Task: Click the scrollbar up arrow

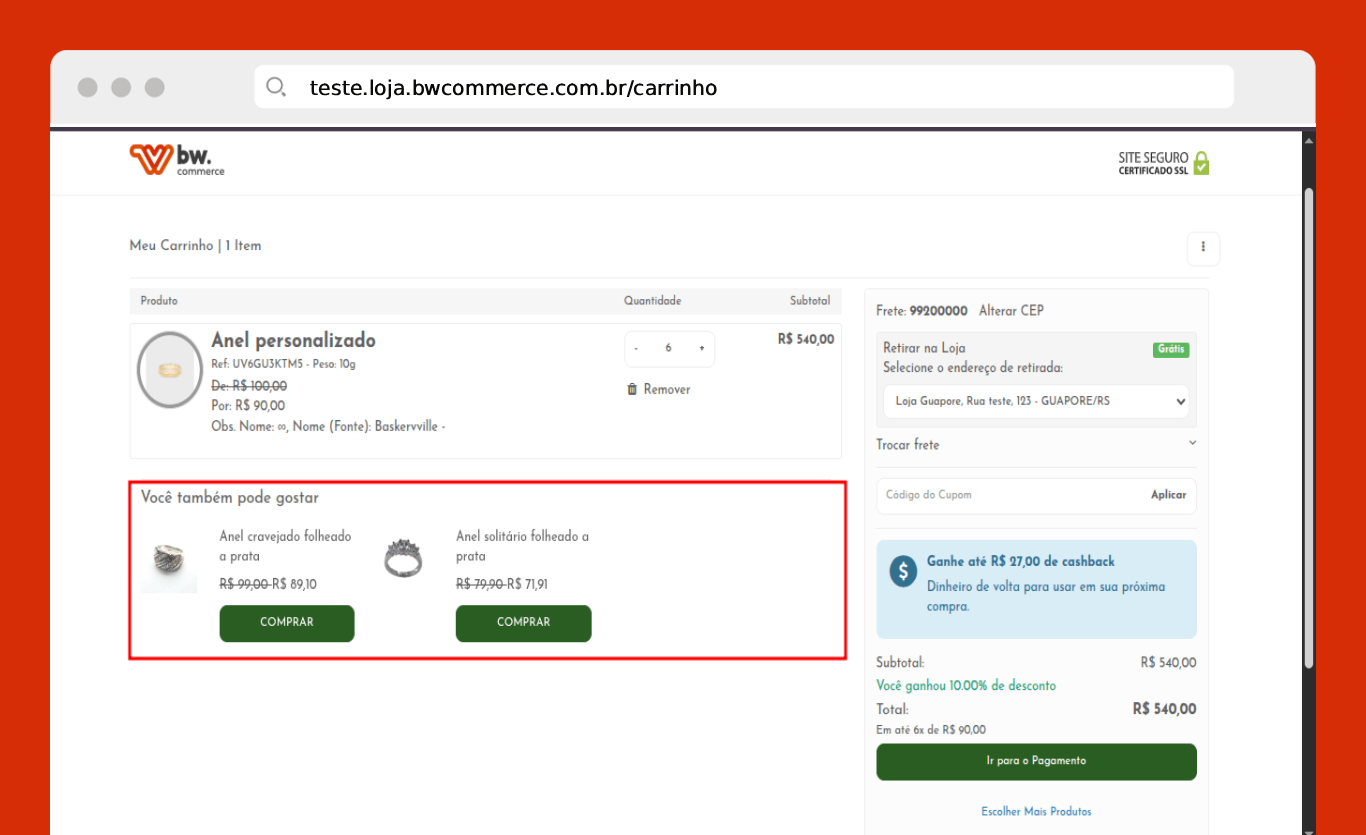Action: (x=1309, y=141)
